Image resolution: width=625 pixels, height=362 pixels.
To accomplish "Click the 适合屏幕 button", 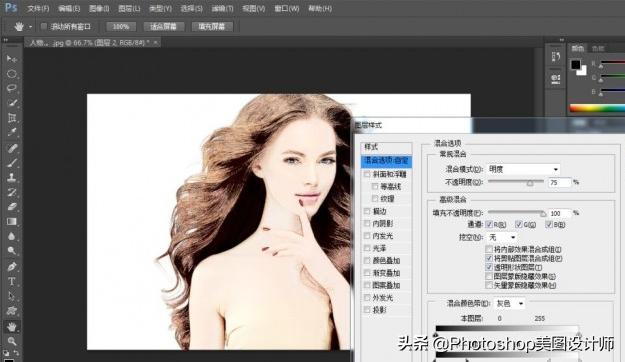I will click(163, 27).
